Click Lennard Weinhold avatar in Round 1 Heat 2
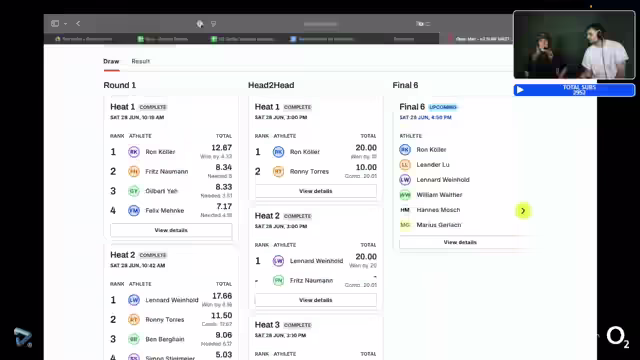The width and height of the screenshot is (640, 360). 134,300
